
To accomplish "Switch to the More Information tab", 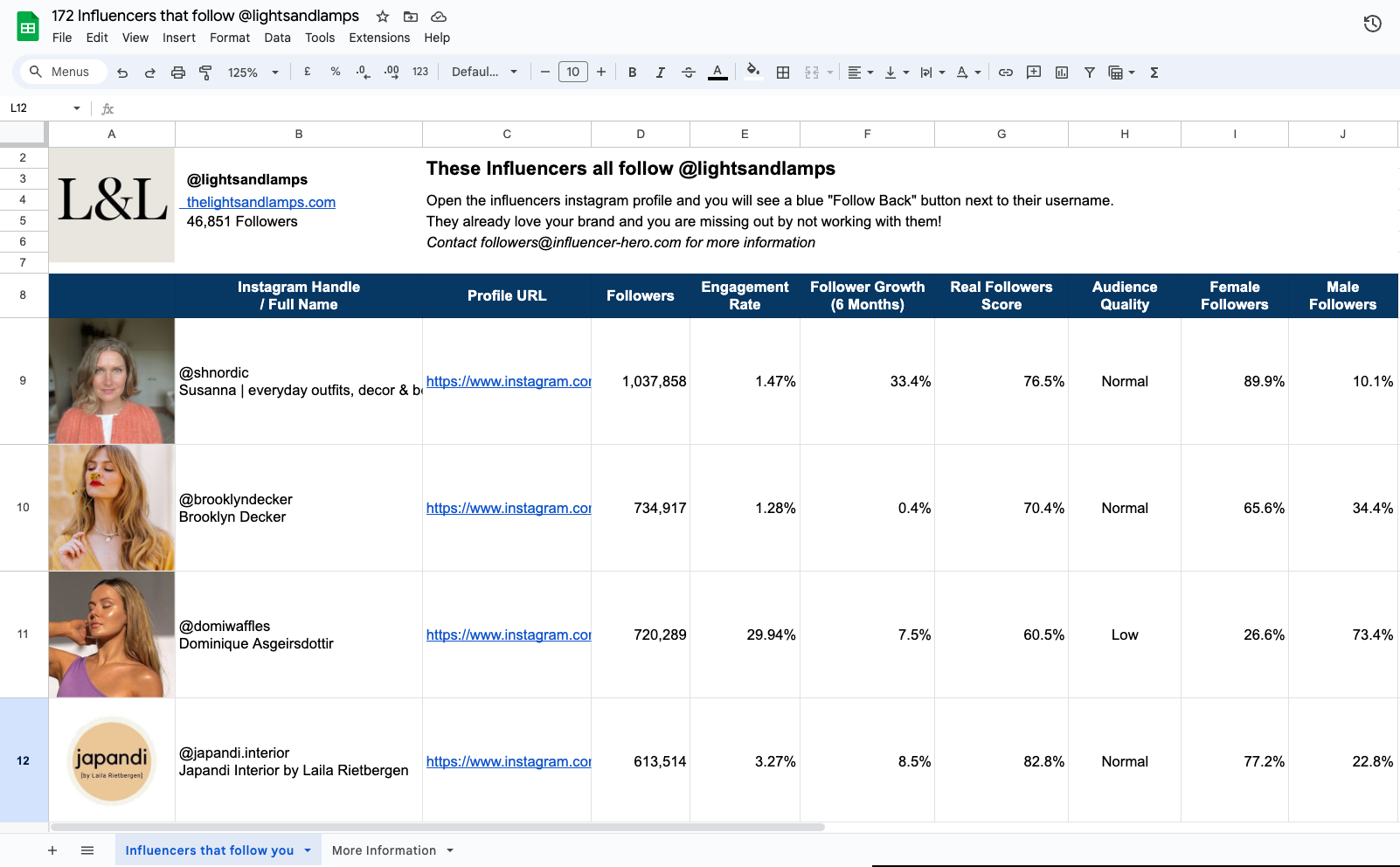I will click(385, 850).
